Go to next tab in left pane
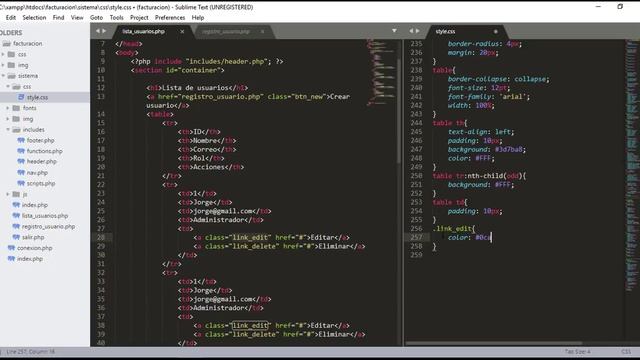Image resolution: width=640 pixels, height=360 pixels. [x=104, y=31]
